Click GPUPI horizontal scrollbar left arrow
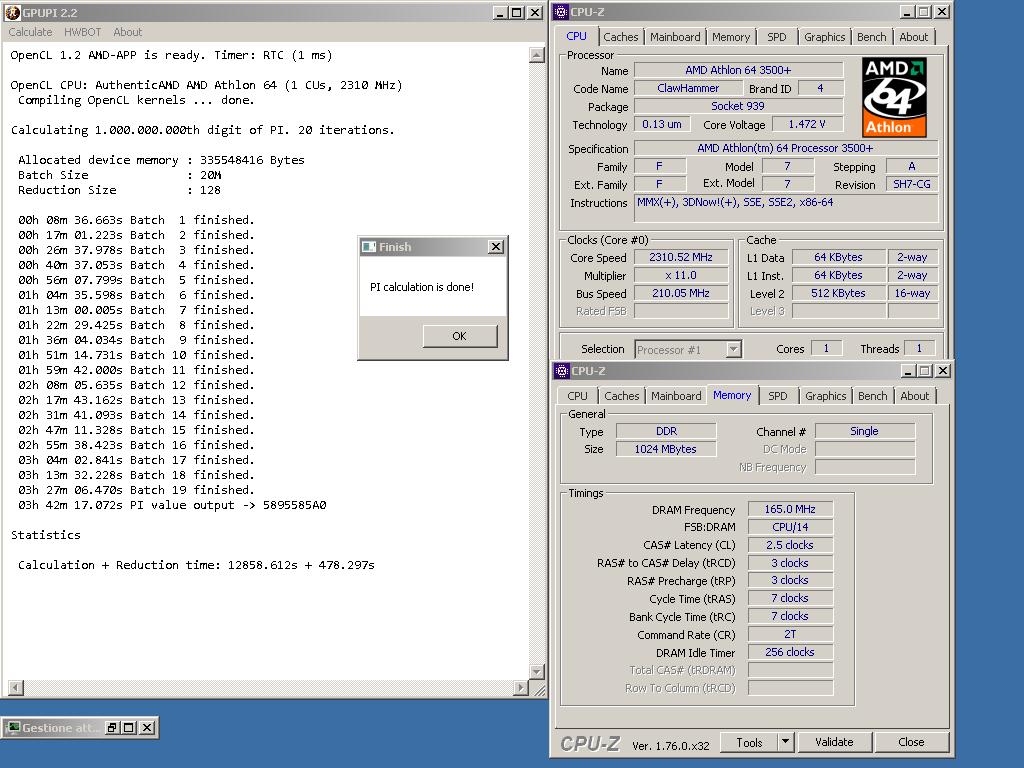The image size is (1024, 768). (x=16, y=688)
